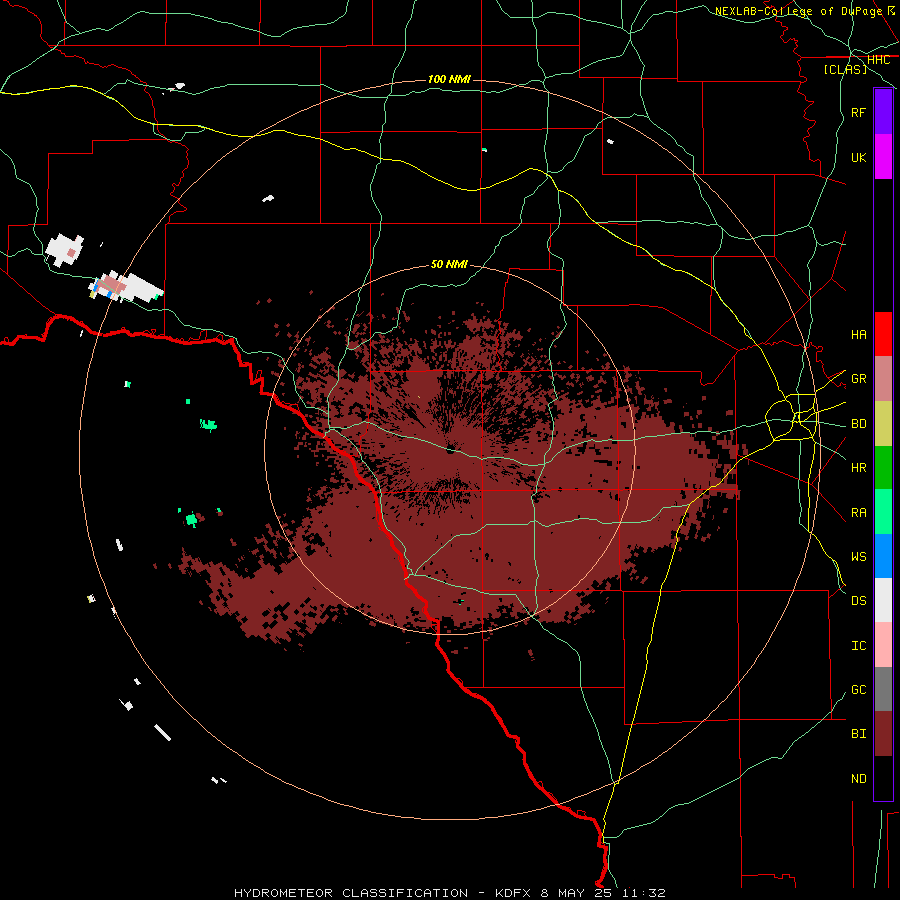Click the blue WS legend color swatch
The width and height of the screenshot is (900, 900).
(883, 556)
